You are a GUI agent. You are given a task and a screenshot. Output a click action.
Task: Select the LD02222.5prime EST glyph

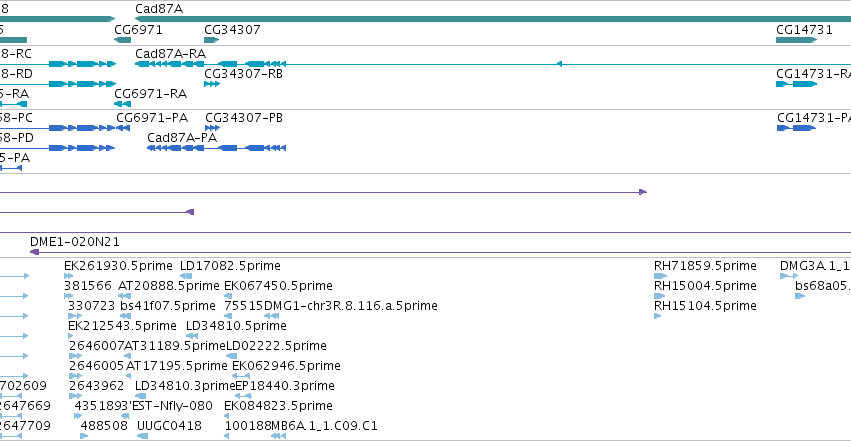coord(231,356)
